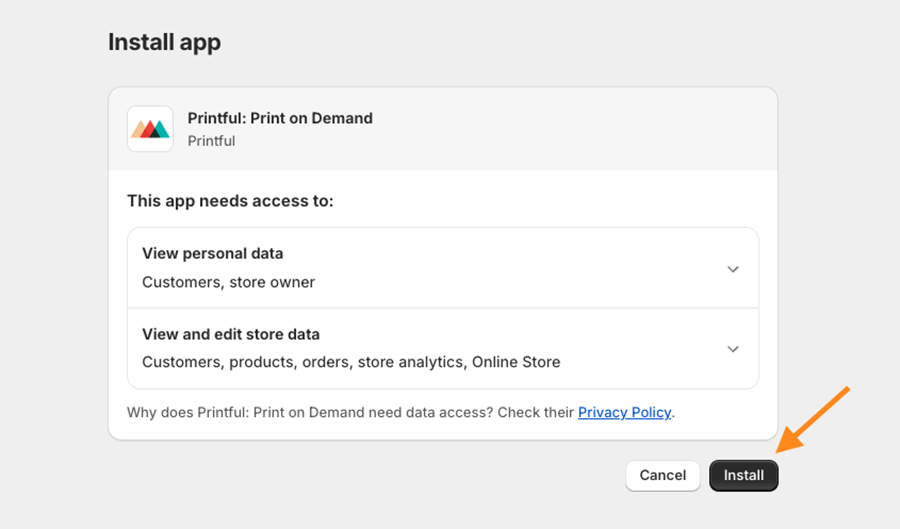900x529 pixels.
Task: Click 'Customers, products, orders, store analytics' text
Action: (351, 363)
